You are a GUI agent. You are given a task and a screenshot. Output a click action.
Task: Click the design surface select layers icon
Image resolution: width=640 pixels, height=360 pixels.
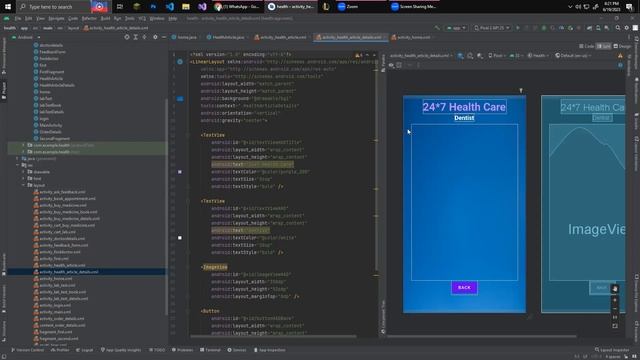pos(460,56)
